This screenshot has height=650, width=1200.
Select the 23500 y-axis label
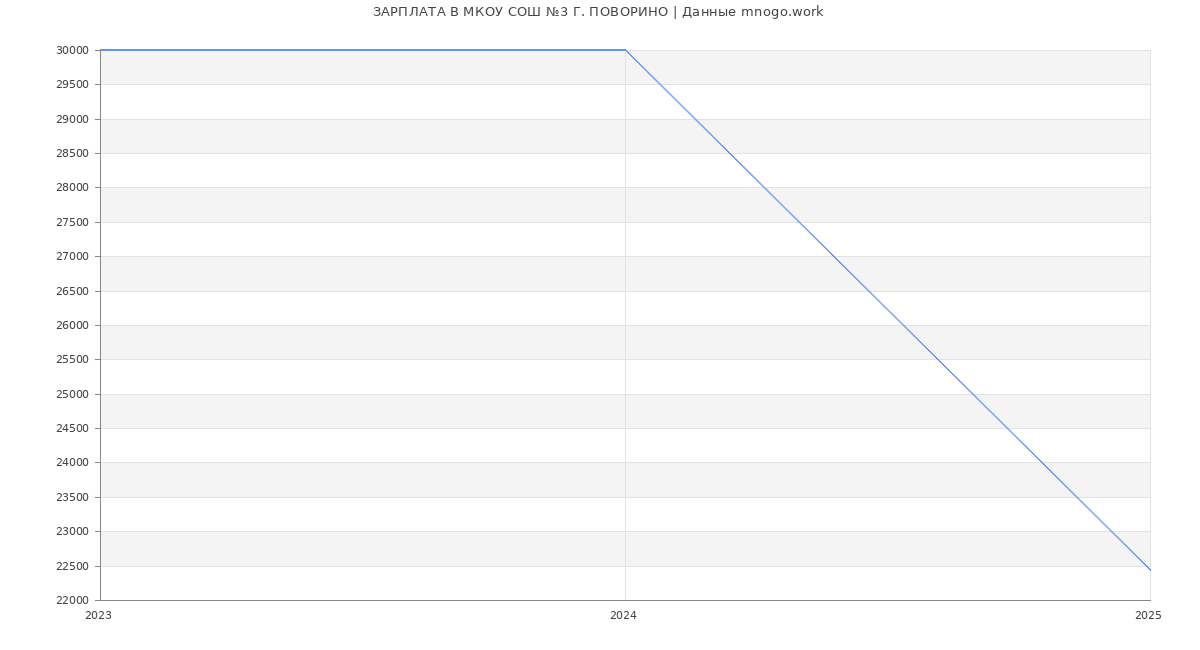coord(72,497)
